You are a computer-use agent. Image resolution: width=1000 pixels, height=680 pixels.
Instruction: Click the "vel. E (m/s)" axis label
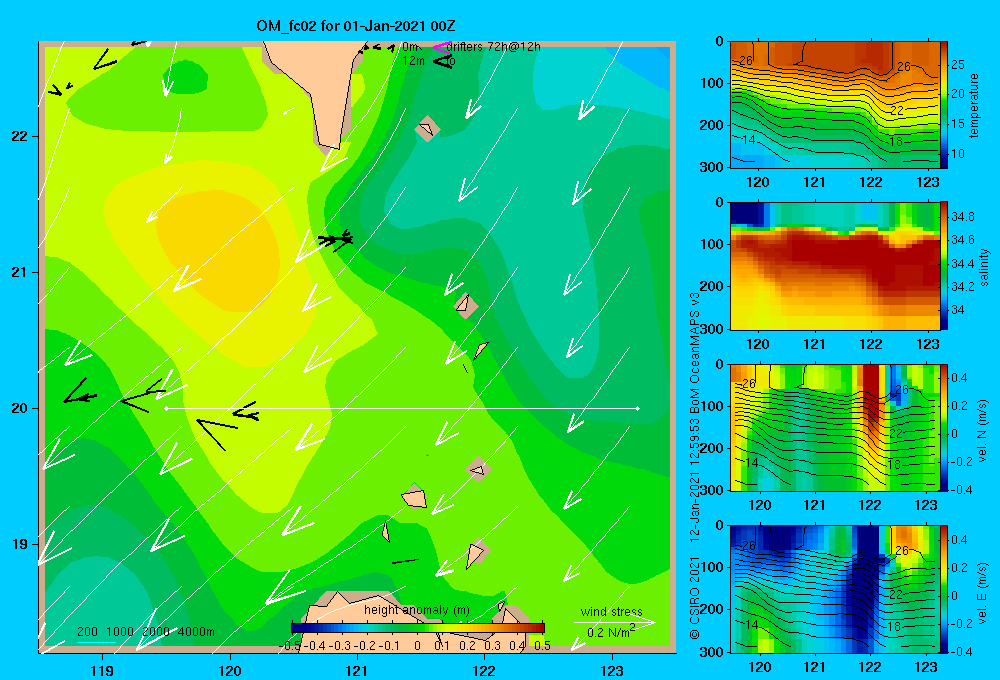point(983,591)
